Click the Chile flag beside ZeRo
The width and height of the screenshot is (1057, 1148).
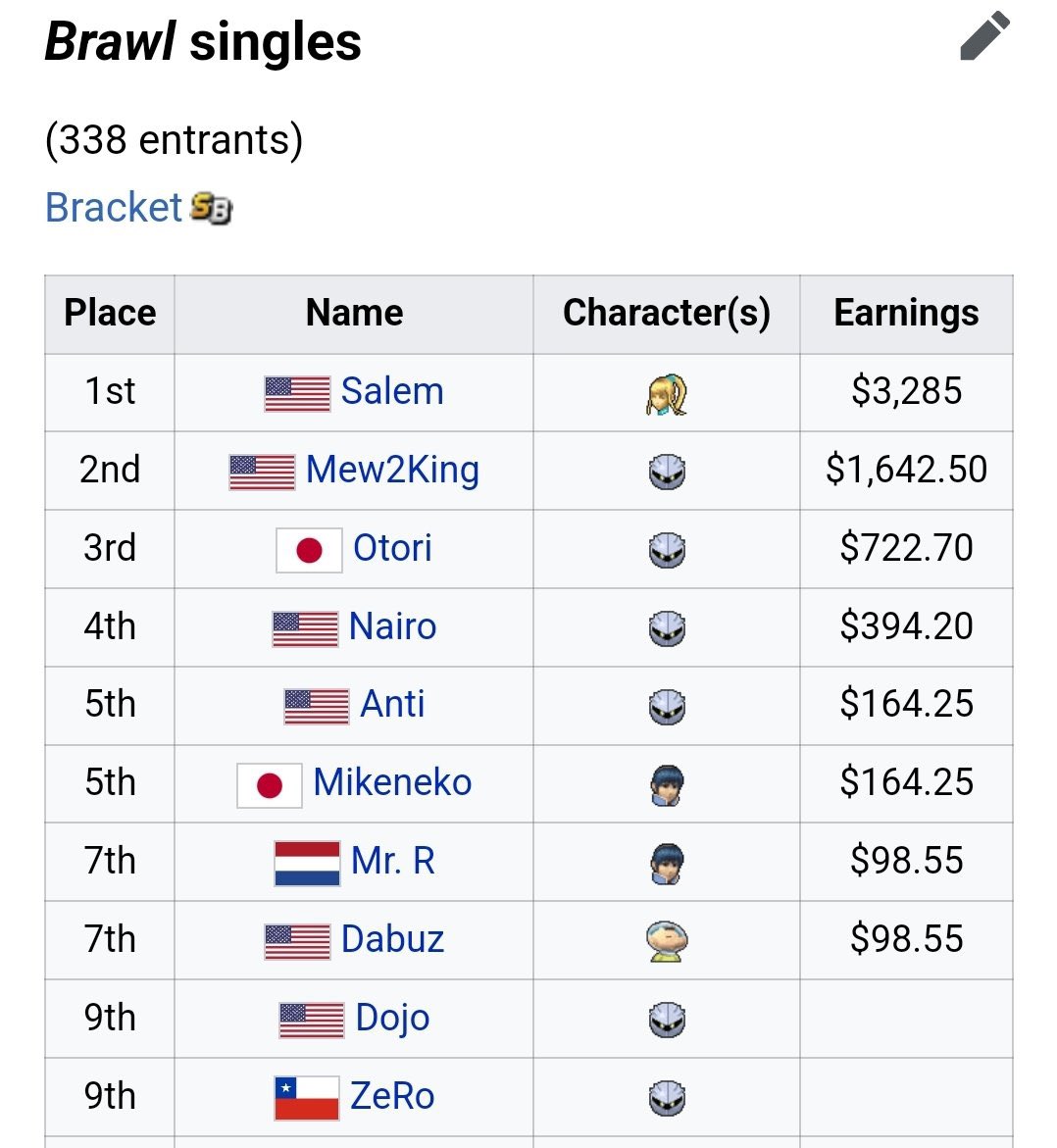(307, 1098)
